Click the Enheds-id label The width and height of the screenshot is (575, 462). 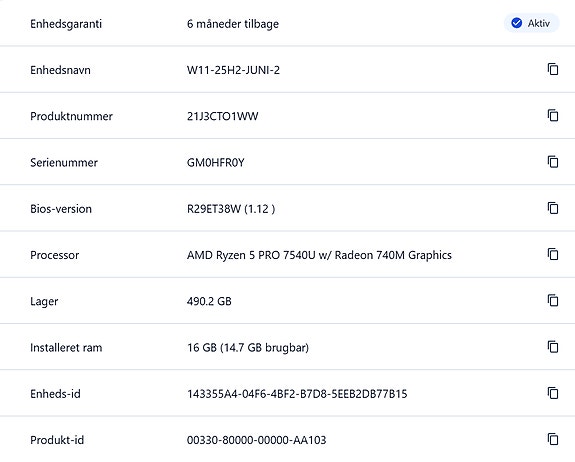pyautogui.click(x=55, y=394)
